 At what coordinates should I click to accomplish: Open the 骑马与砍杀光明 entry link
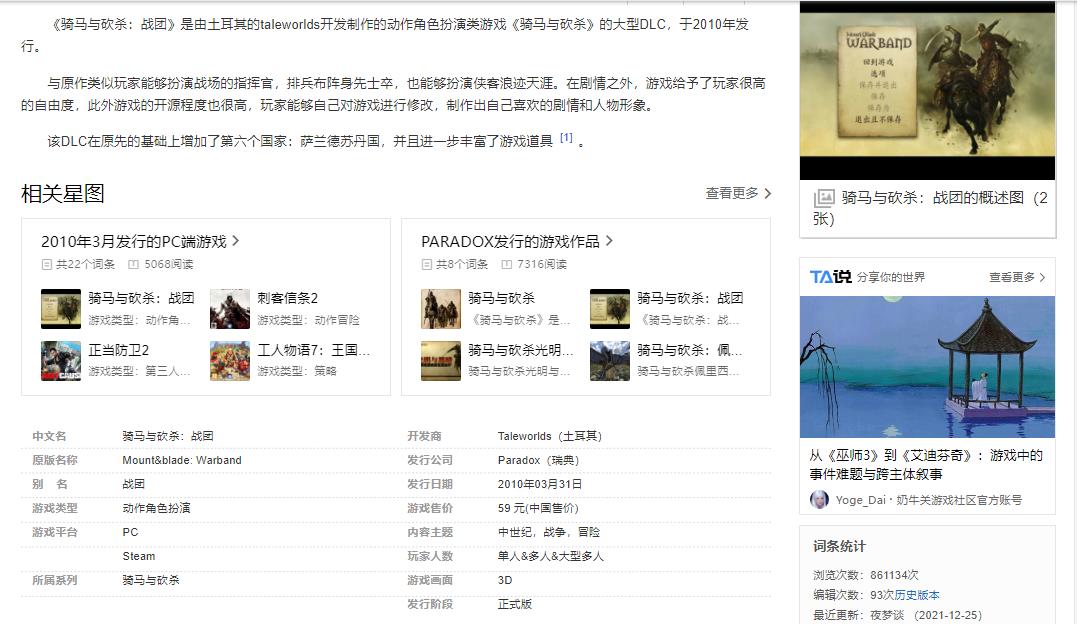coord(521,350)
